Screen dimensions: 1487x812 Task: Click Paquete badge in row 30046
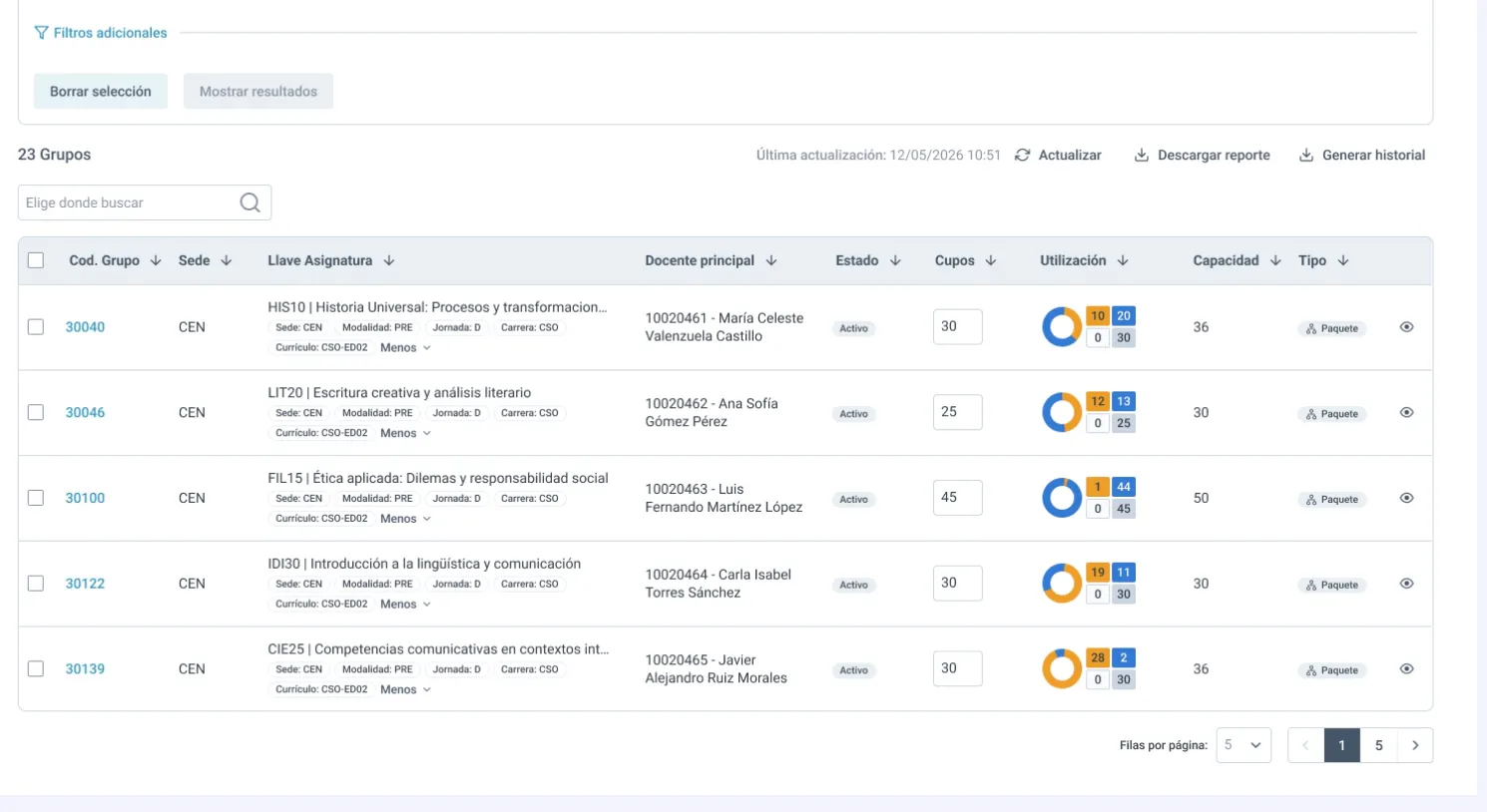coord(1332,414)
